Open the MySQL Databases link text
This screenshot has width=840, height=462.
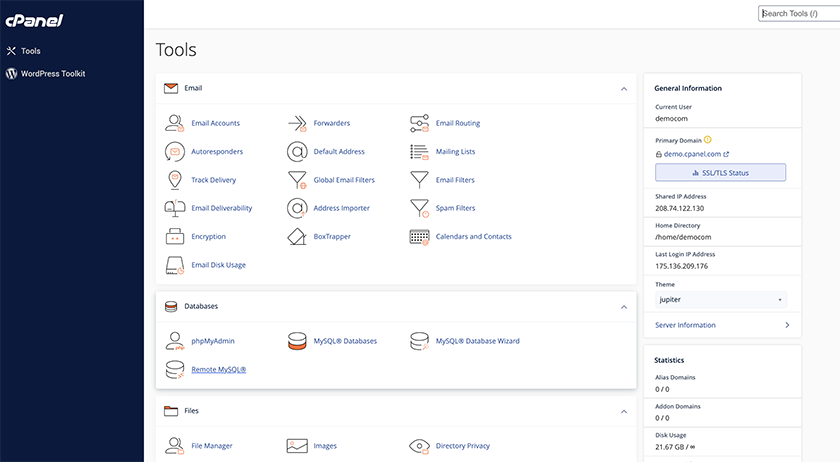tap(345, 341)
